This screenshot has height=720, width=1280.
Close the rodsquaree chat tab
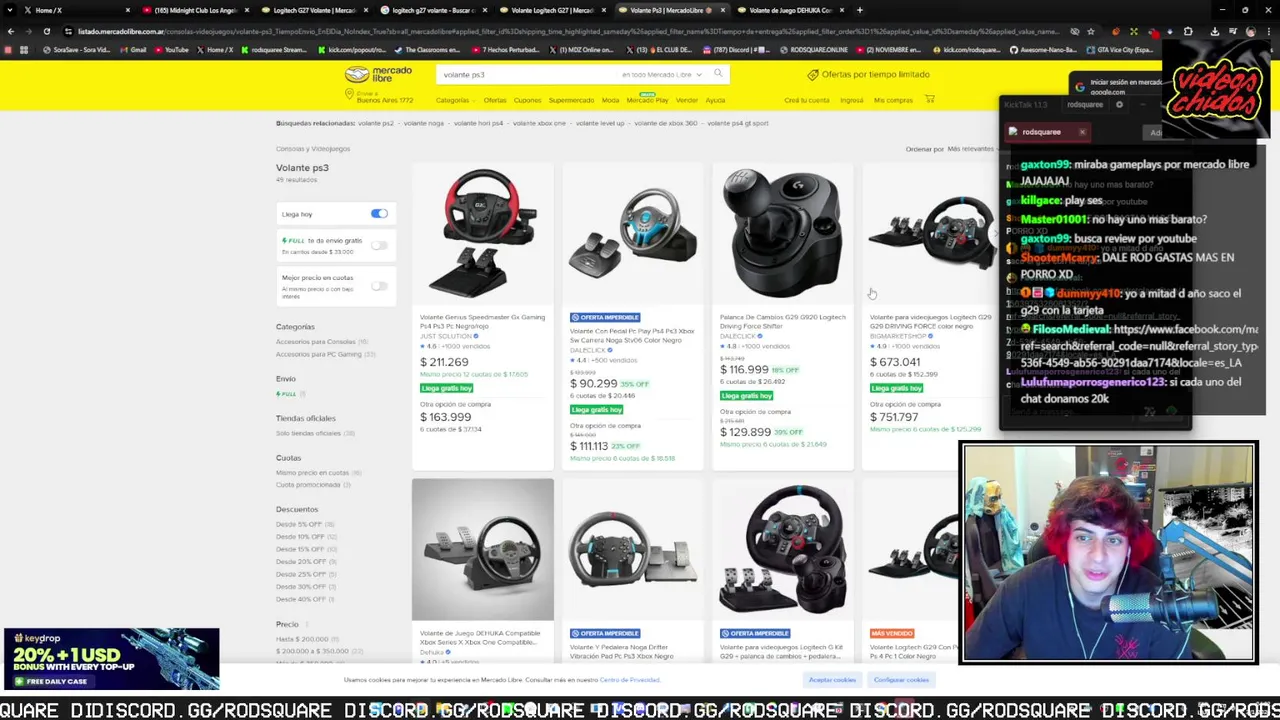1082,132
